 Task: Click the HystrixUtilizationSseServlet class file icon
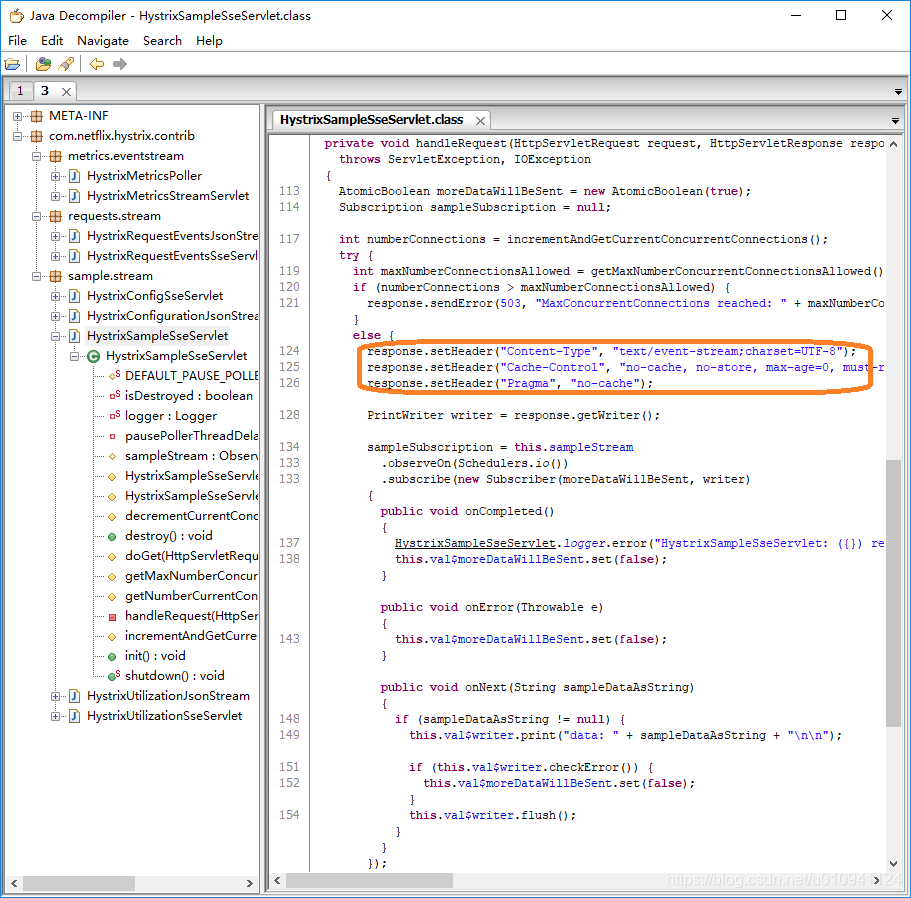74,716
